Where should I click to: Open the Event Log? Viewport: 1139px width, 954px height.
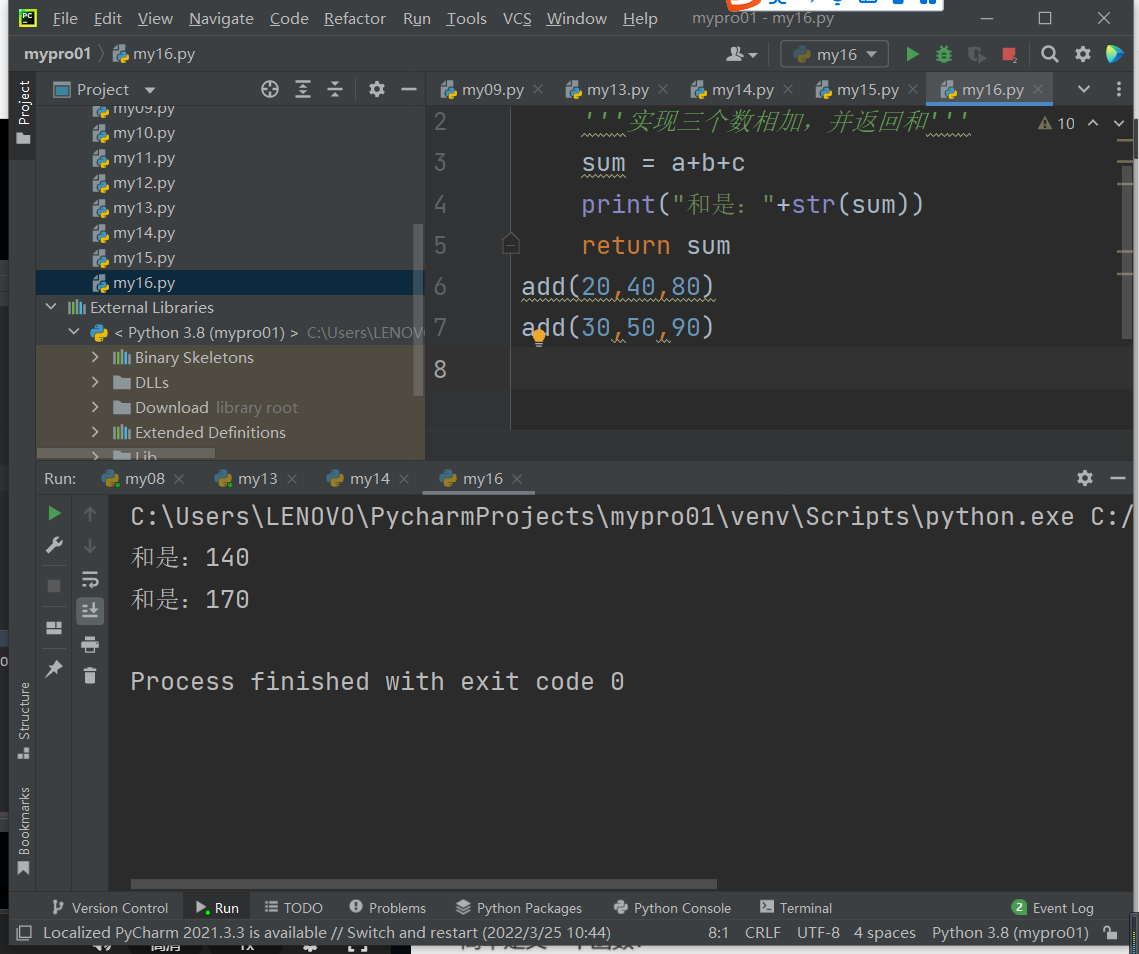point(1053,907)
